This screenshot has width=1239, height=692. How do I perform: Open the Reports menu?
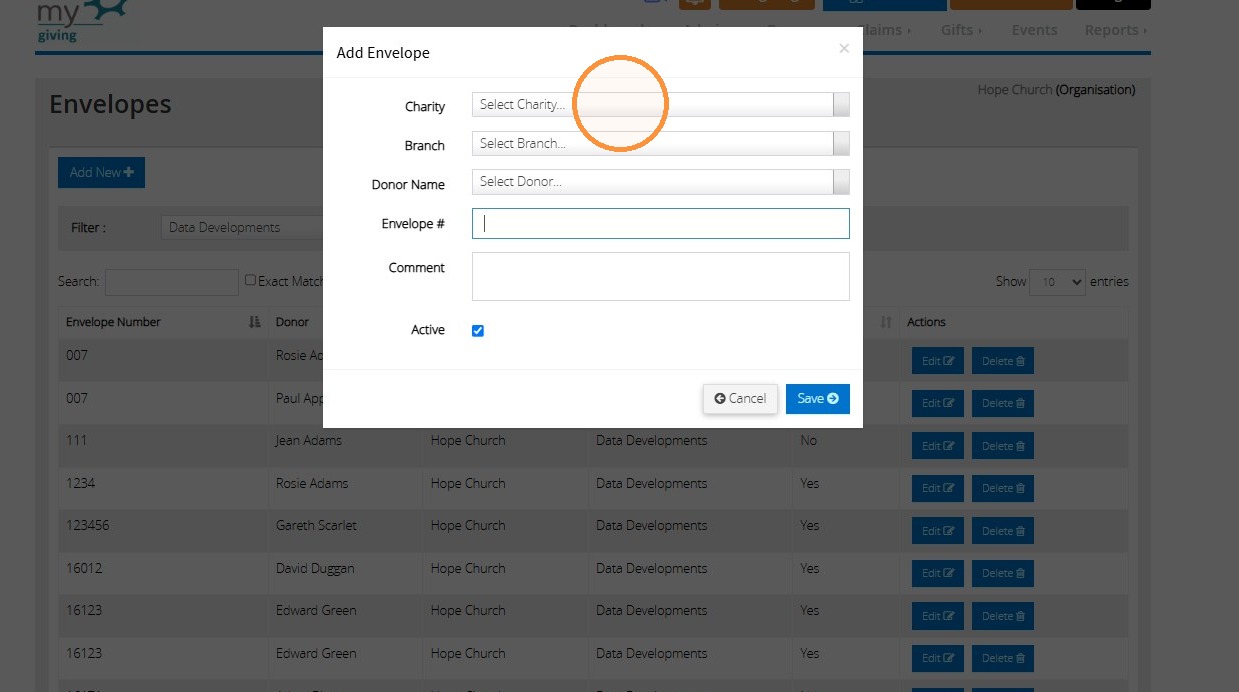coord(1116,30)
